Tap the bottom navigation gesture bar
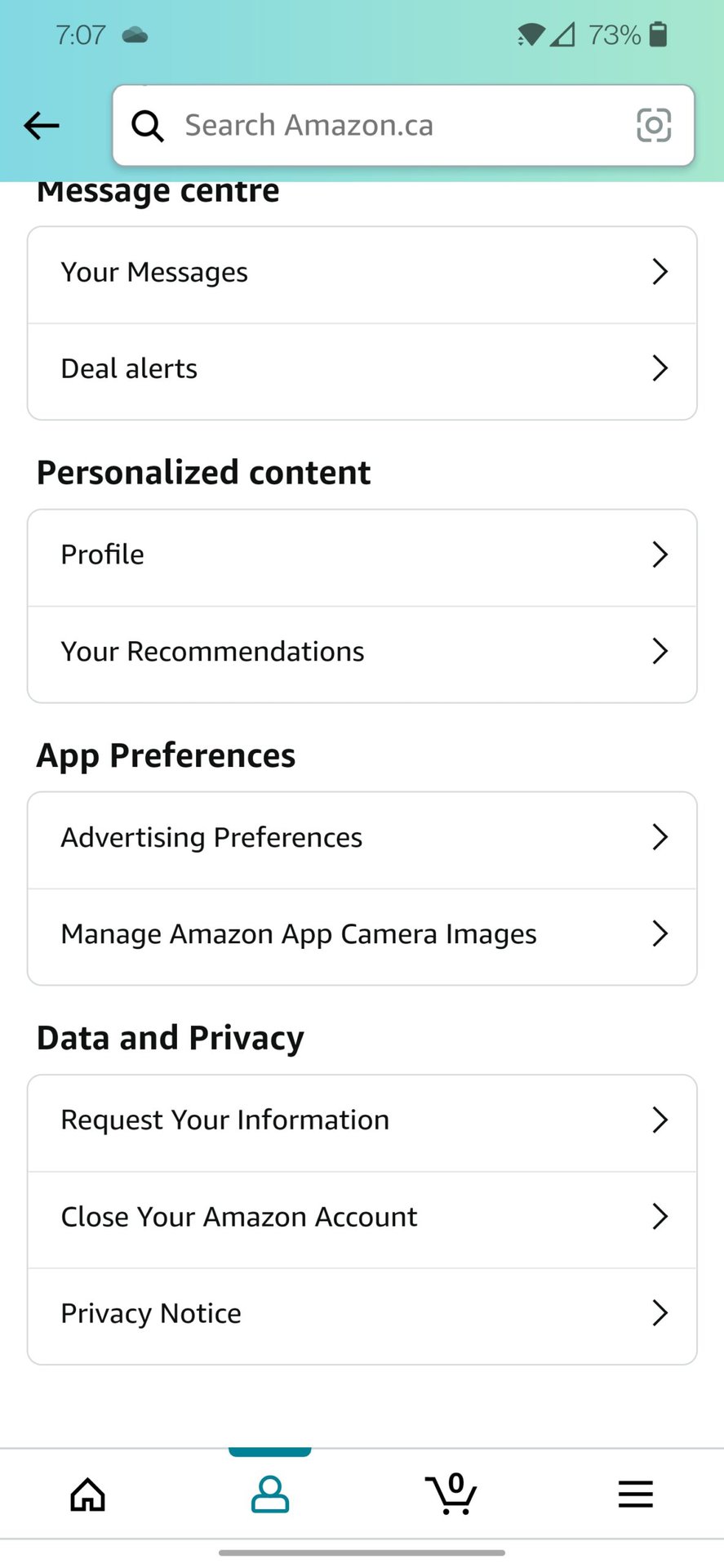The height and width of the screenshot is (1568, 724). (362, 1552)
